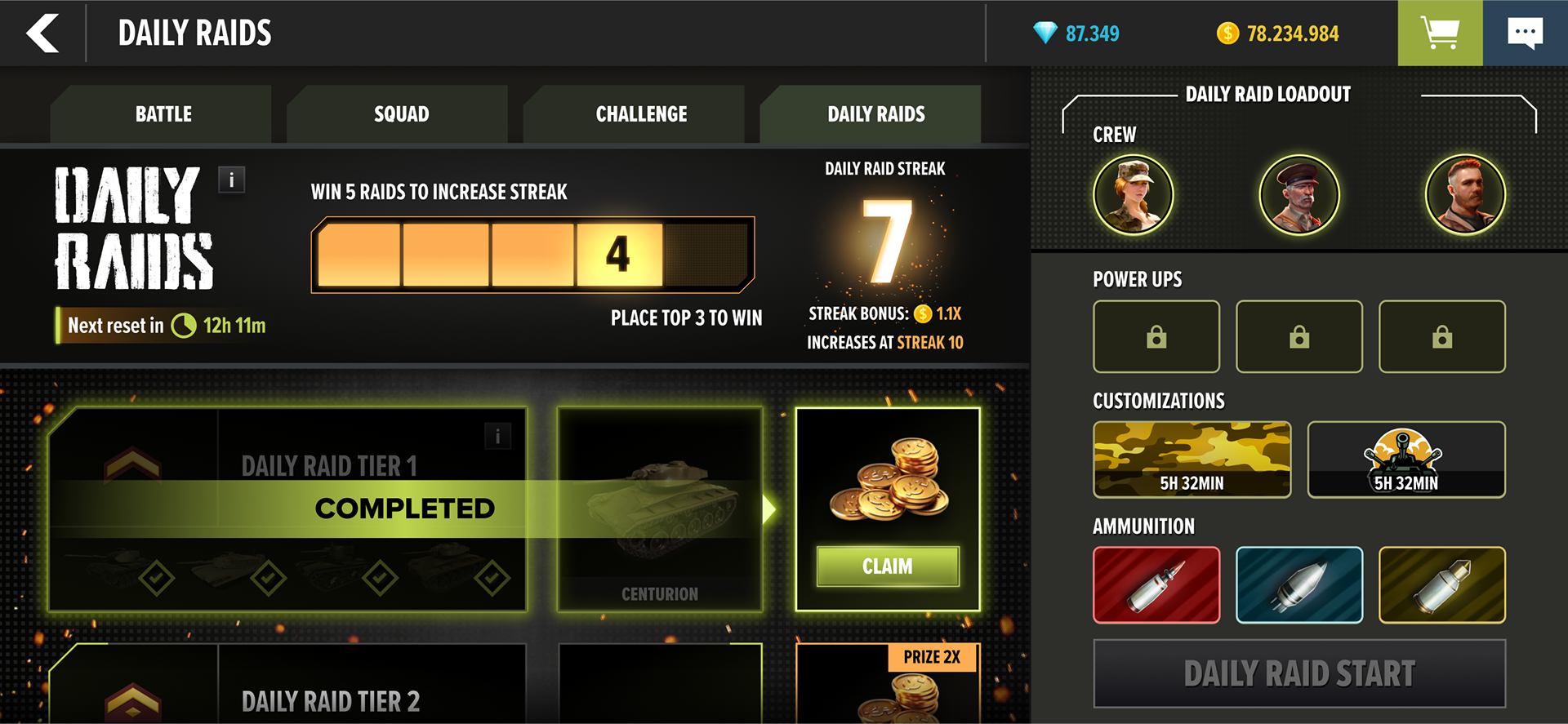Select the tank emblem customization
The width and height of the screenshot is (1568, 724).
click(x=1406, y=460)
